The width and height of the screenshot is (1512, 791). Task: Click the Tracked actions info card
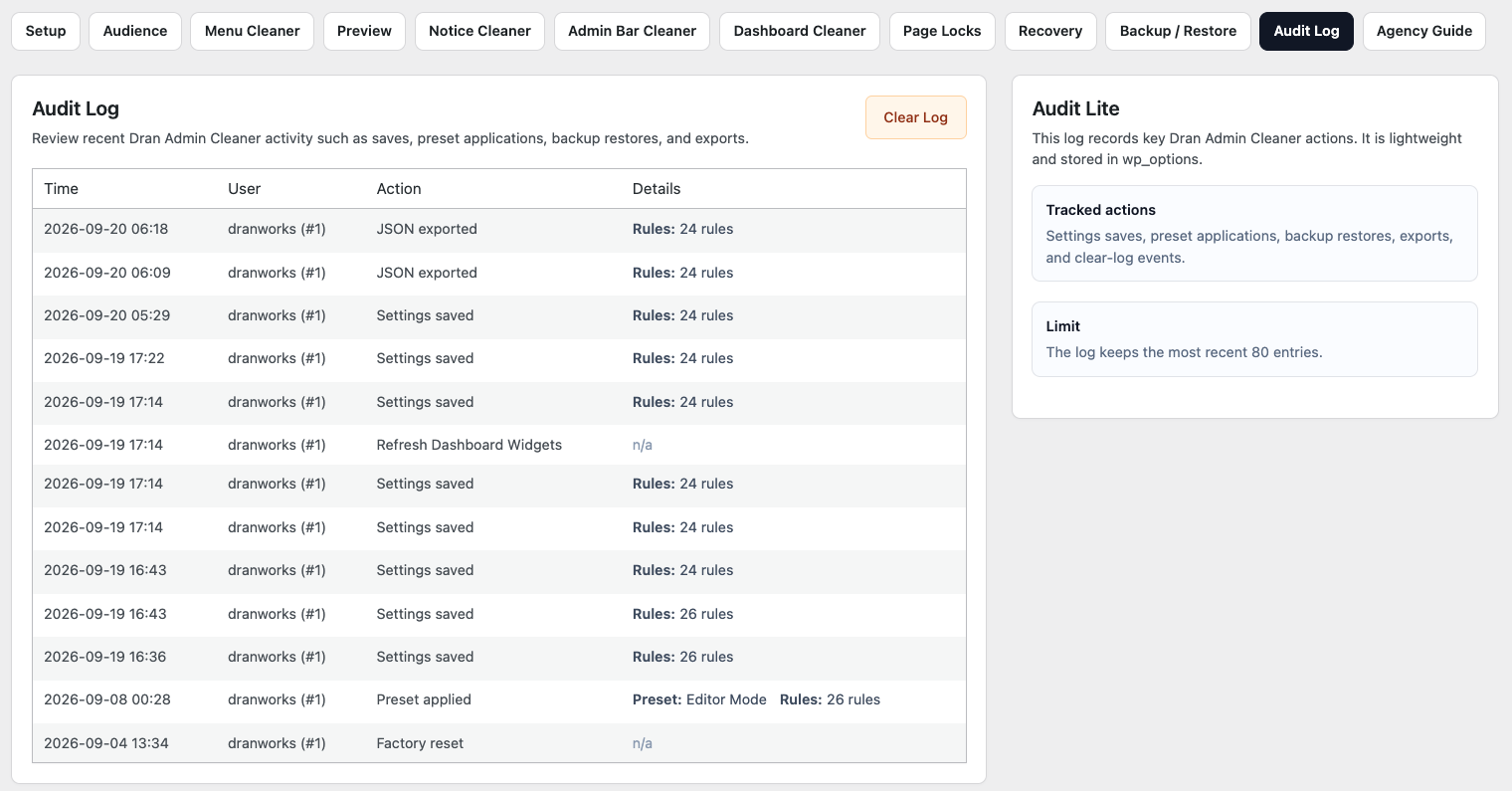point(1254,234)
